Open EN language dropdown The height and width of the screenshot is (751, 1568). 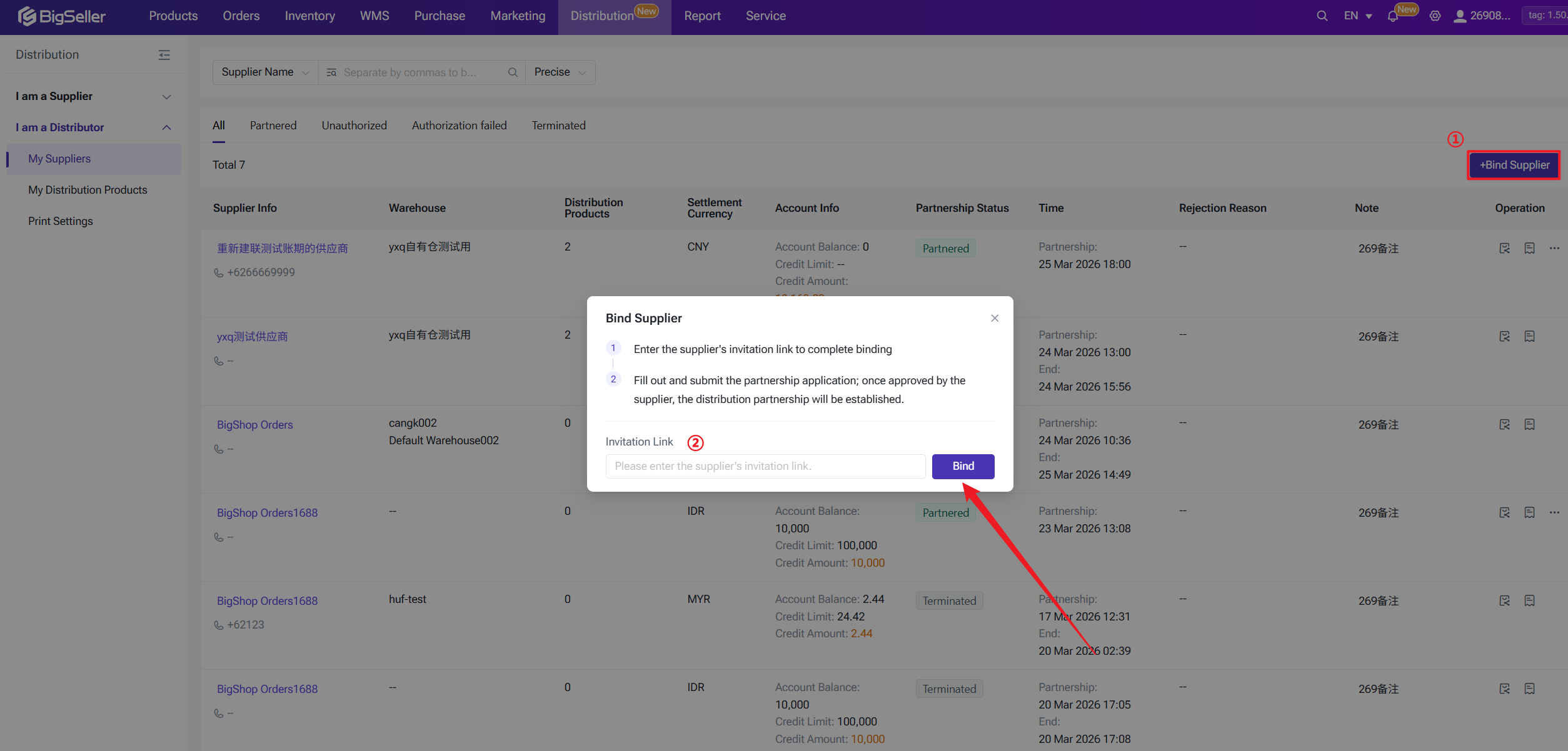[1357, 16]
